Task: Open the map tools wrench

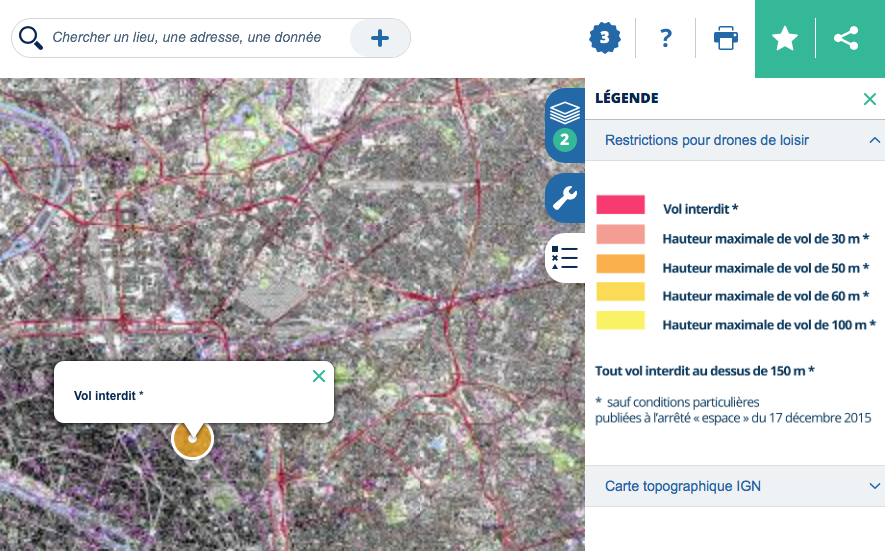Action: pyautogui.click(x=565, y=198)
